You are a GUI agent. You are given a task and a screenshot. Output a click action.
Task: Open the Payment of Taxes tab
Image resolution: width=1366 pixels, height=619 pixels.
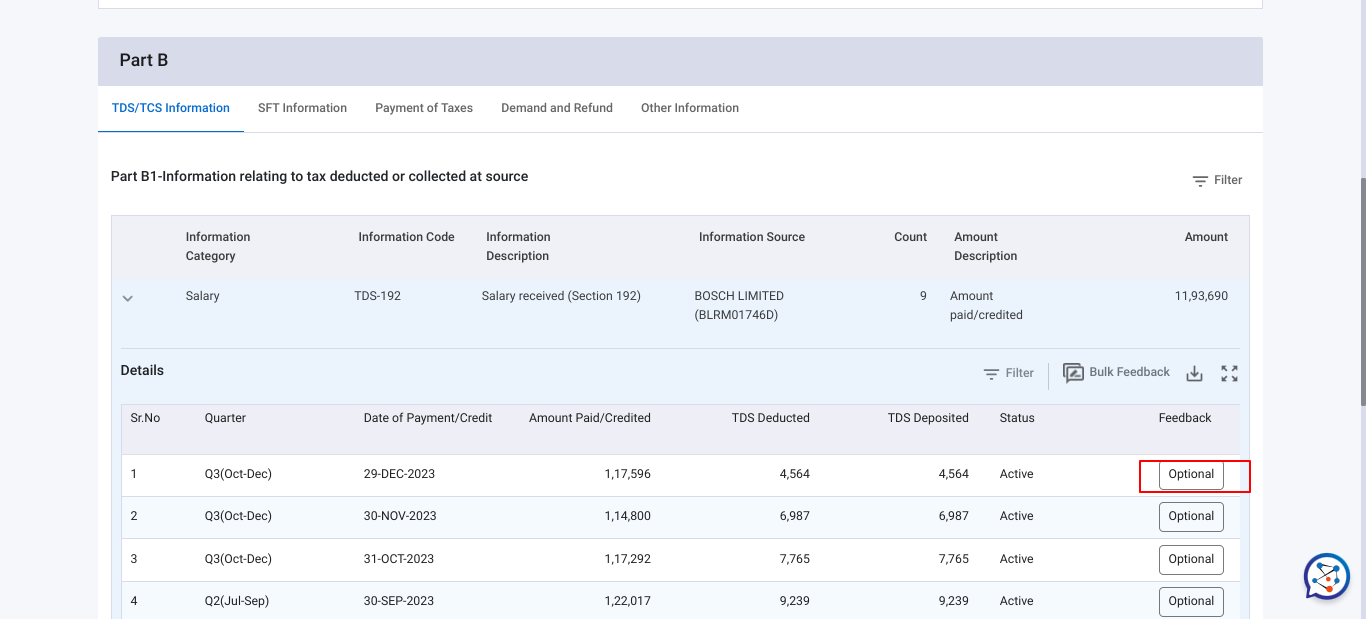point(424,108)
